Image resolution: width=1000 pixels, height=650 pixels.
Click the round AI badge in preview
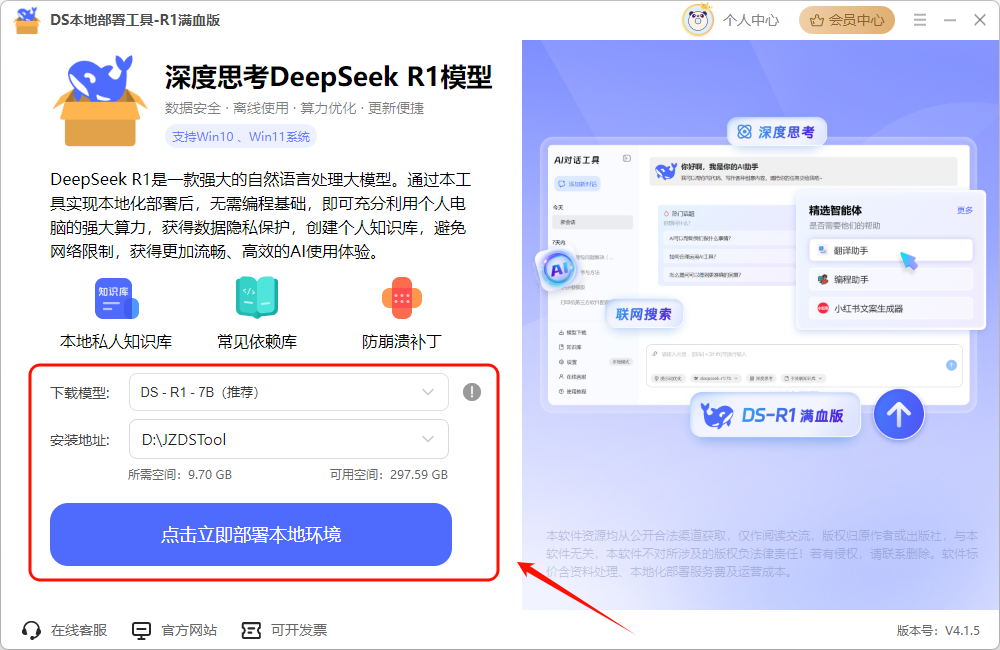coord(555,270)
